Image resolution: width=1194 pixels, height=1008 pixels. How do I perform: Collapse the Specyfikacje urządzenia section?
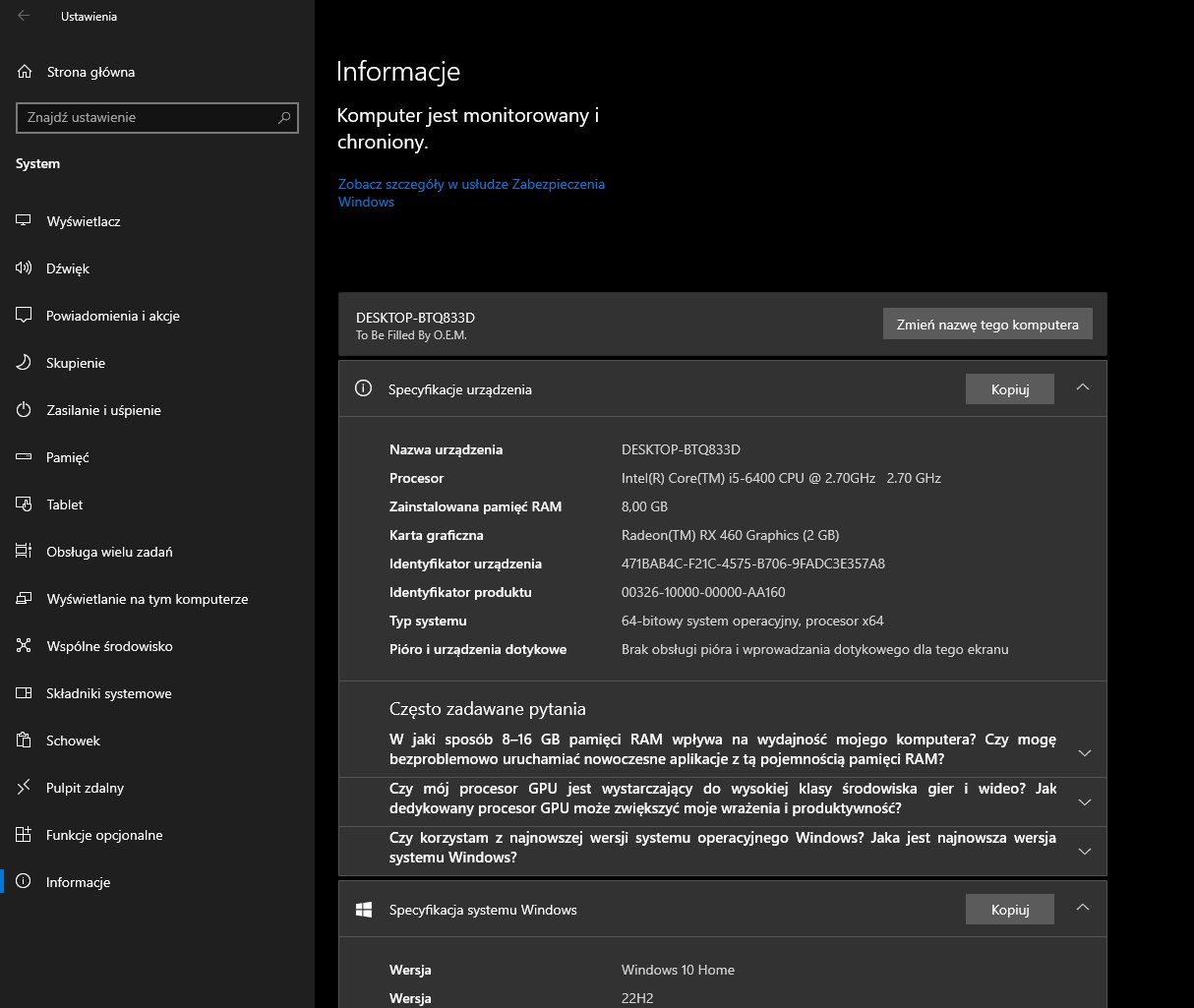pos(1083,388)
